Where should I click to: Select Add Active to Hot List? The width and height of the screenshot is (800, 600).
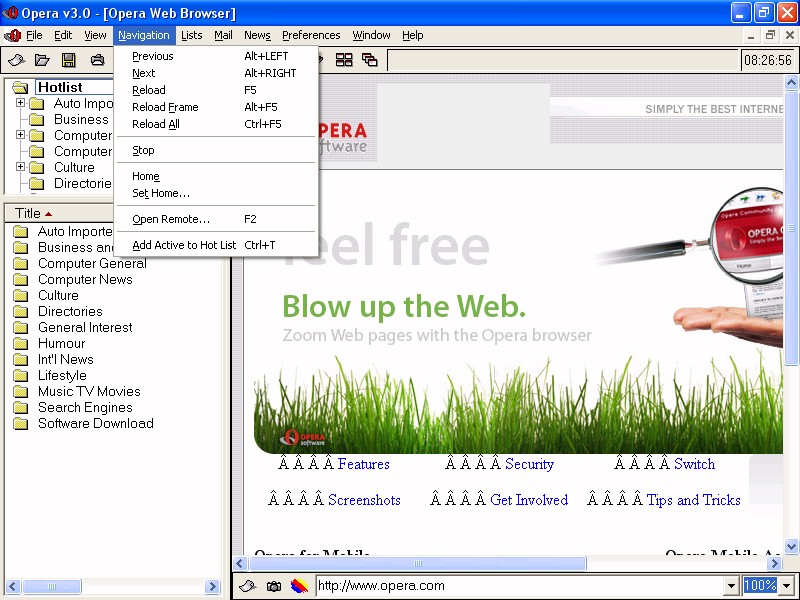pos(217,245)
